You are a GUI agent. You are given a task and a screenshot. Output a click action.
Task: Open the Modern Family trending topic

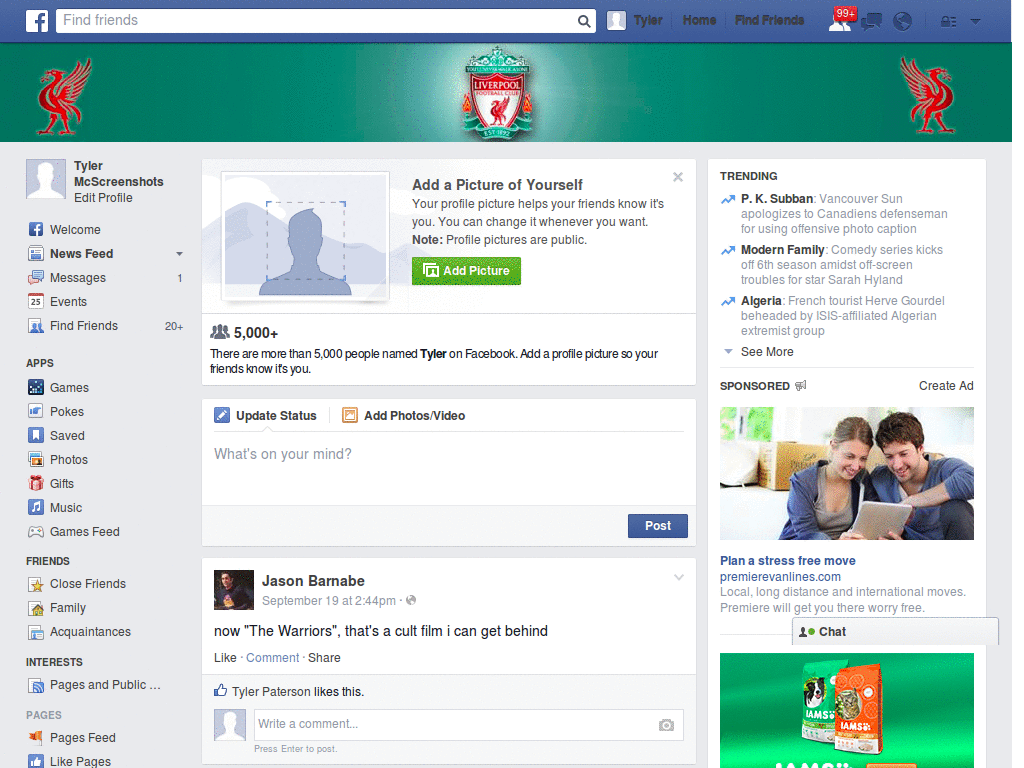pyautogui.click(x=782, y=249)
